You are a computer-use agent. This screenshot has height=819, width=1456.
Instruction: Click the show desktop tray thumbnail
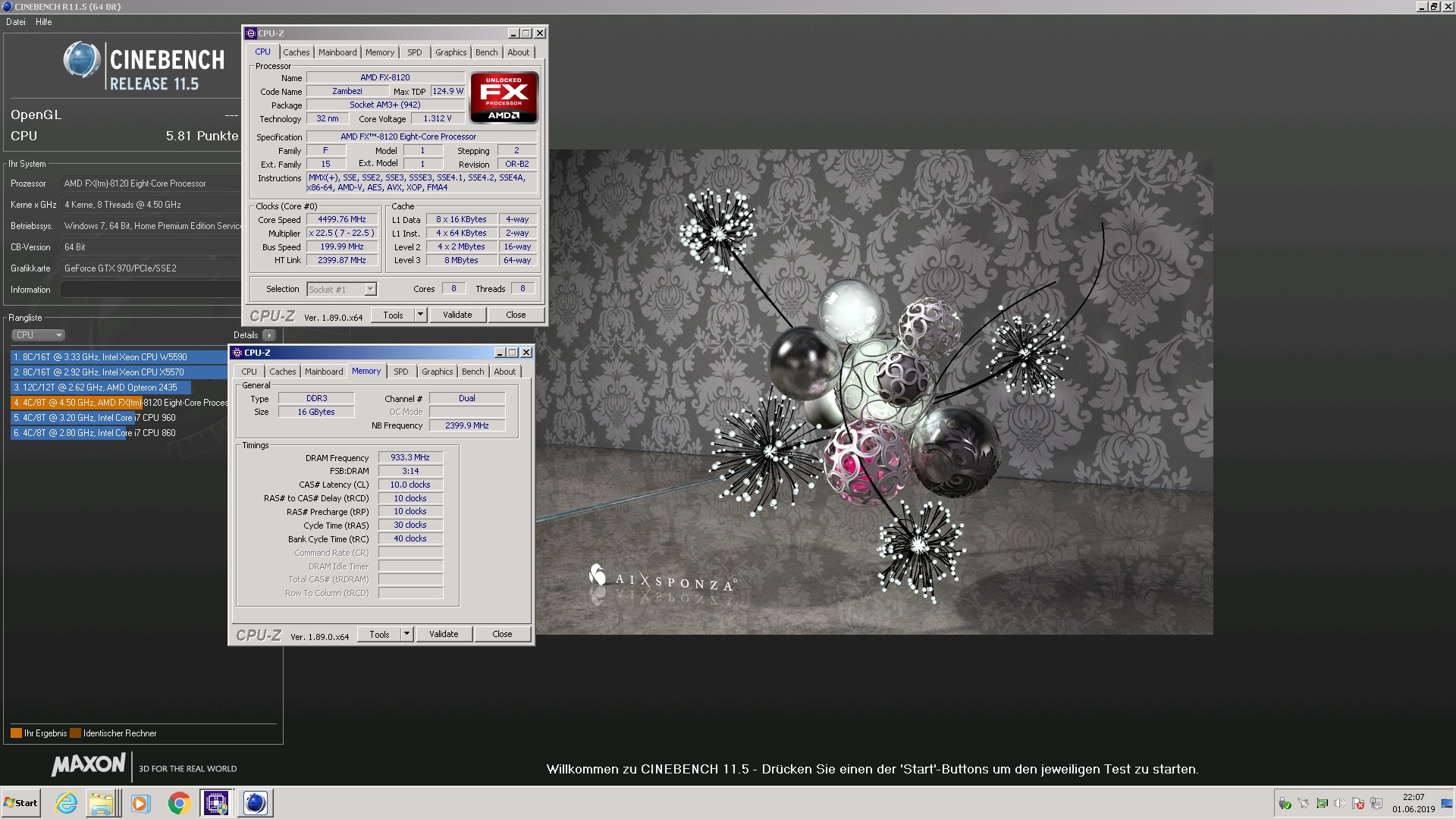click(1447, 803)
